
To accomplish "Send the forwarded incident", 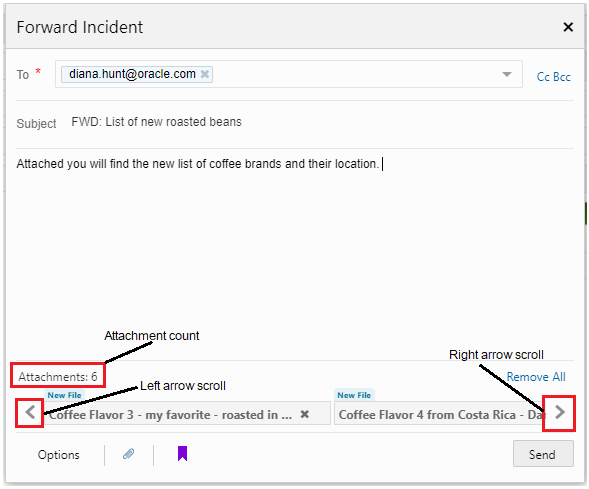I will [543, 454].
